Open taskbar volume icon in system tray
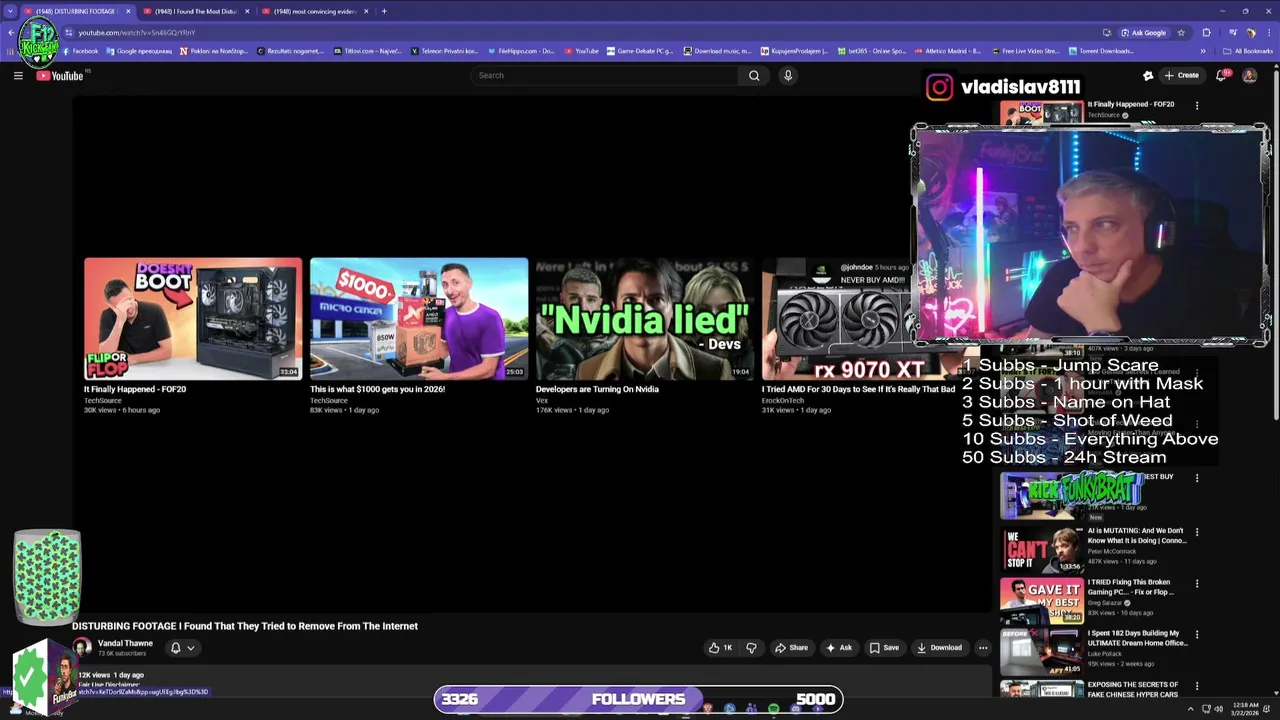This screenshot has width=1280, height=720. coord(1219,709)
